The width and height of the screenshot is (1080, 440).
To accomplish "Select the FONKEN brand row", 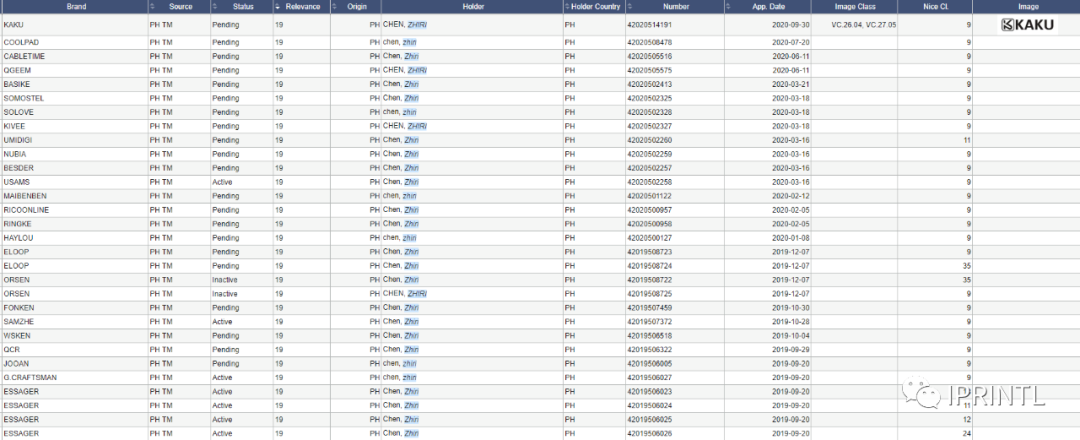I will pos(540,308).
